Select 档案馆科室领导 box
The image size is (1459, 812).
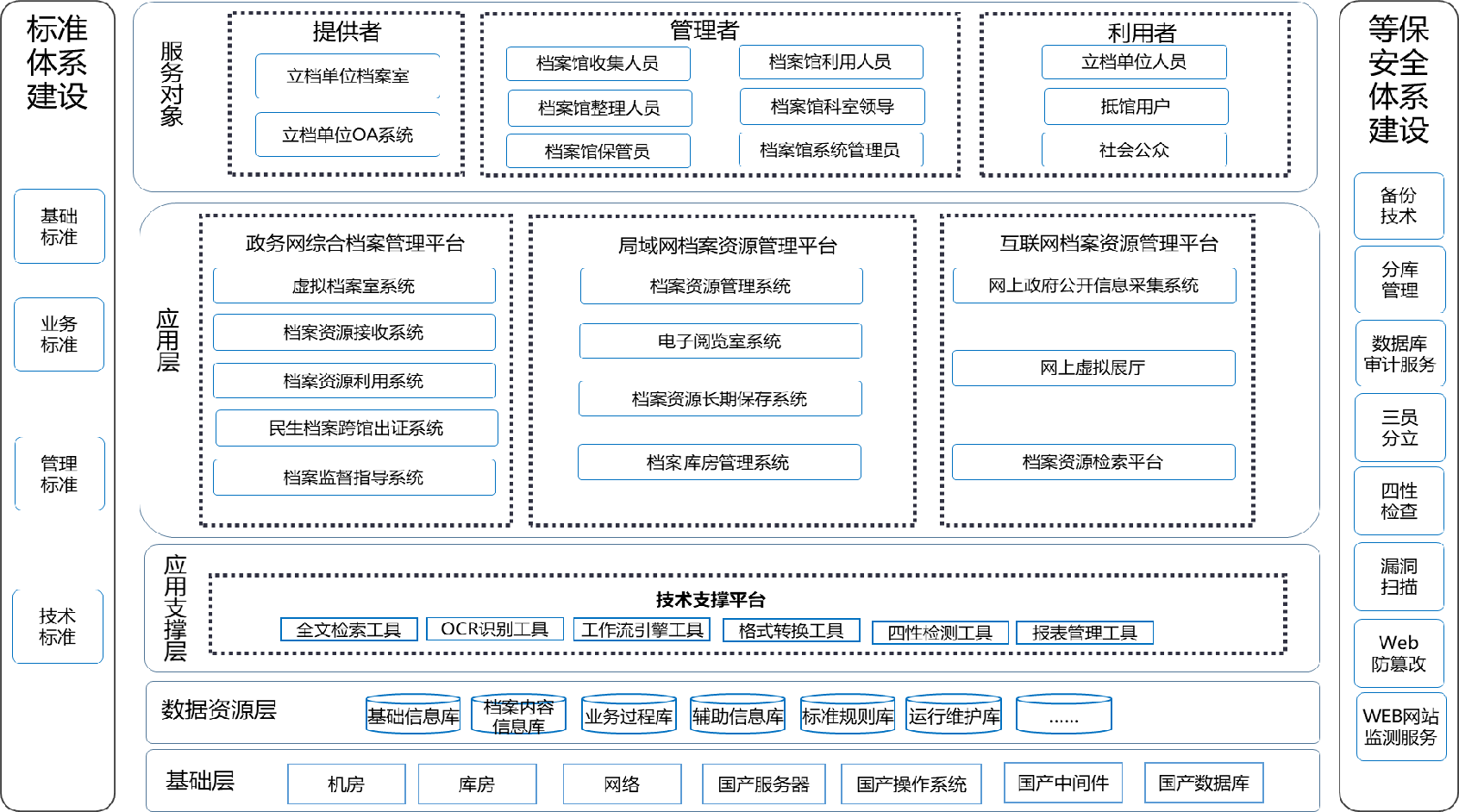833,107
